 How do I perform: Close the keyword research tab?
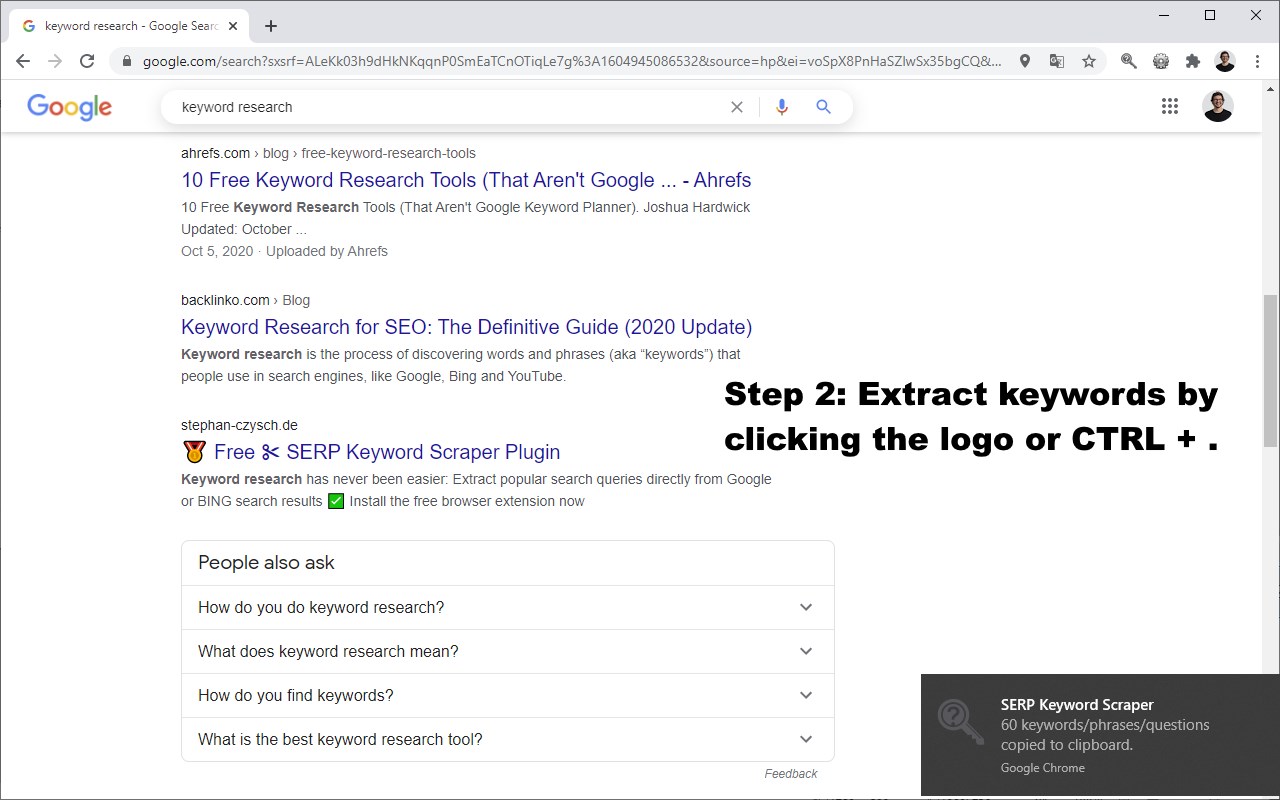point(233,26)
